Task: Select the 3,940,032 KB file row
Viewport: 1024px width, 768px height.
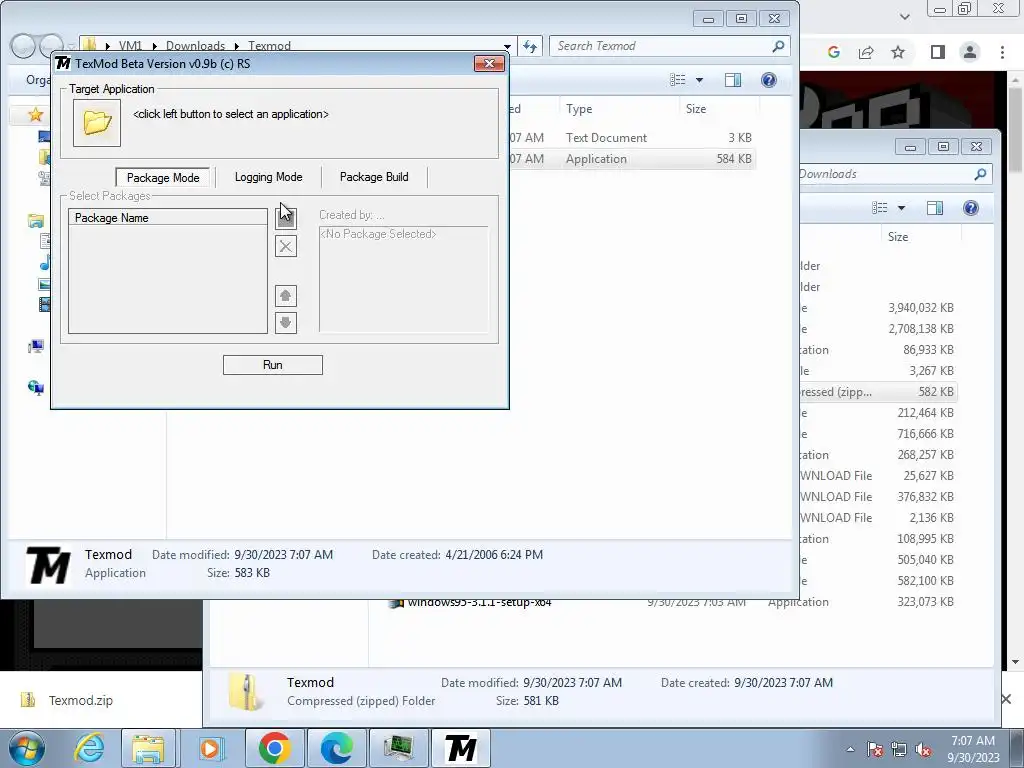Action: (x=878, y=308)
